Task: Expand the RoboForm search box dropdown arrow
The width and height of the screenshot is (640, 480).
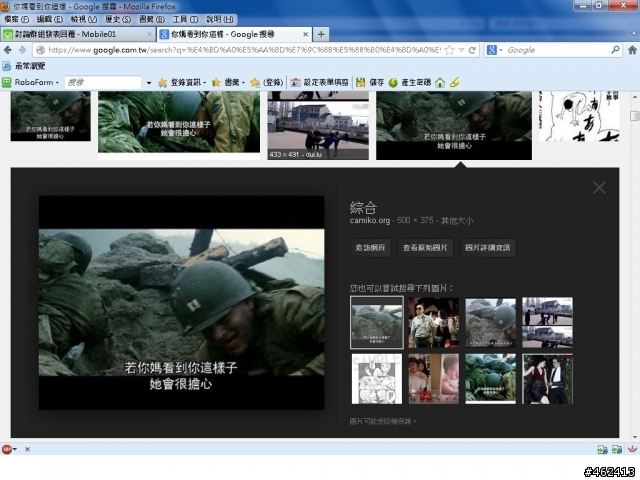Action: point(149,83)
